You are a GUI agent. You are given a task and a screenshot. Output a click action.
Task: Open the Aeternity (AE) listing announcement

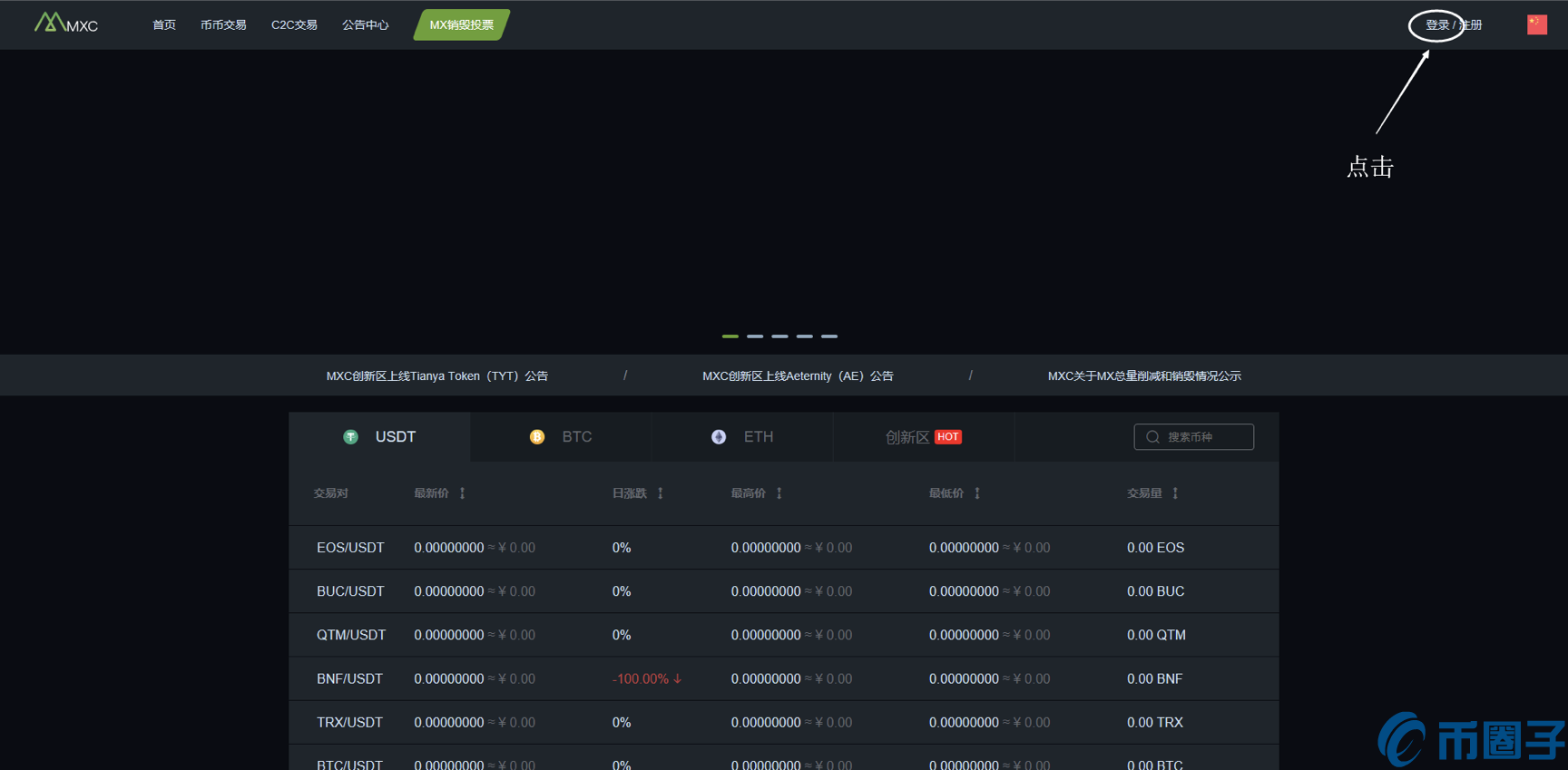pos(798,376)
